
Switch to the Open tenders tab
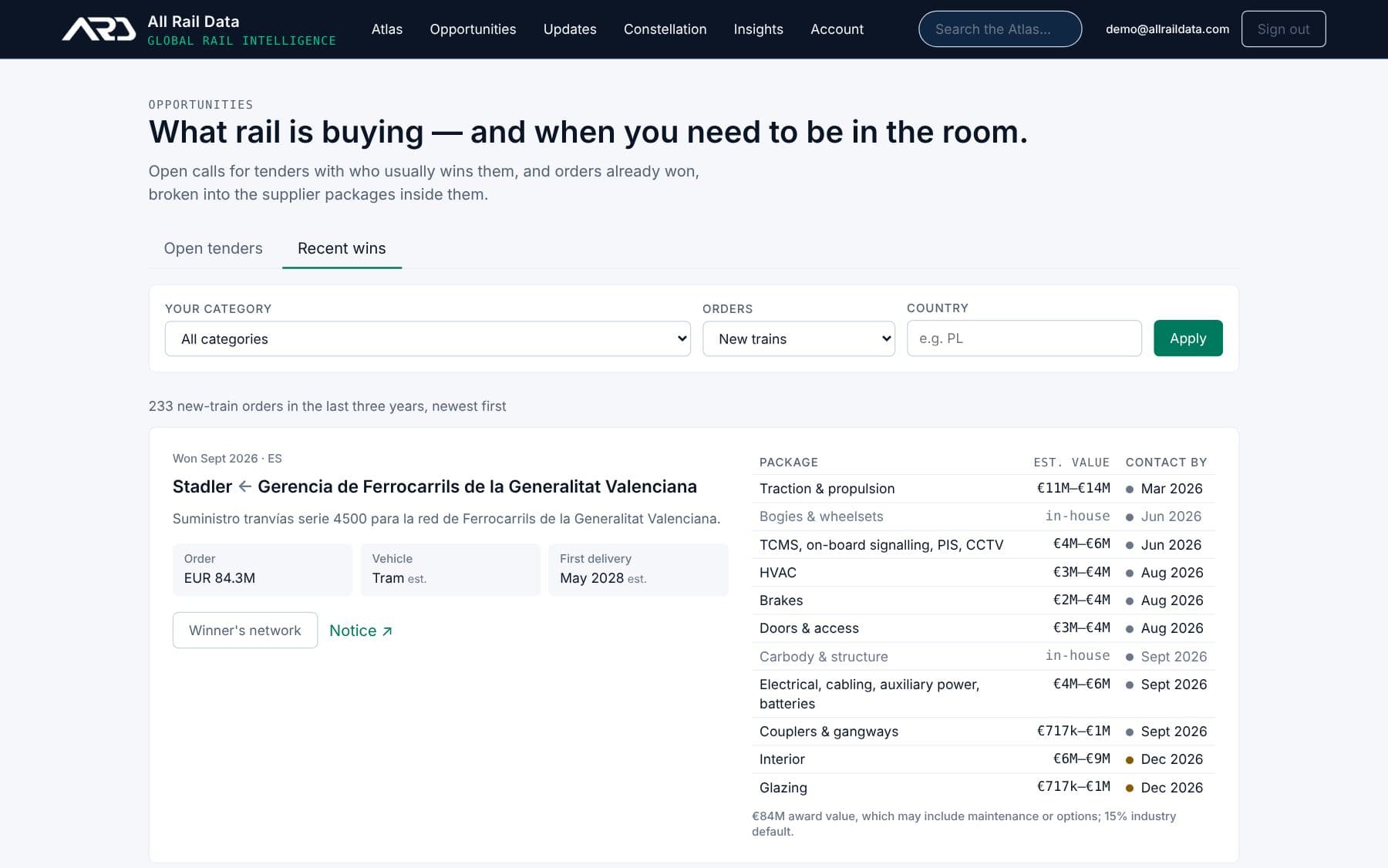[x=213, y=248]
